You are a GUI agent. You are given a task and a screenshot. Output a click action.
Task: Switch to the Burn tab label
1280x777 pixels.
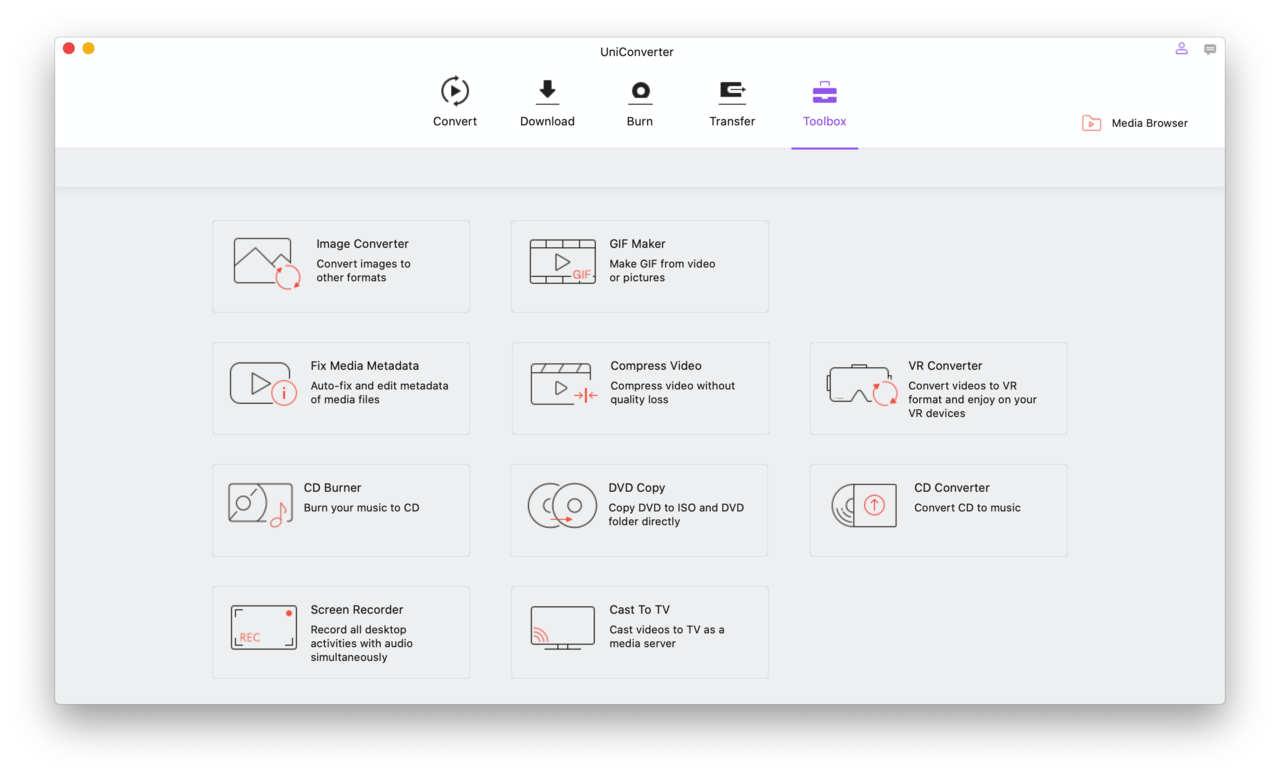640,121
